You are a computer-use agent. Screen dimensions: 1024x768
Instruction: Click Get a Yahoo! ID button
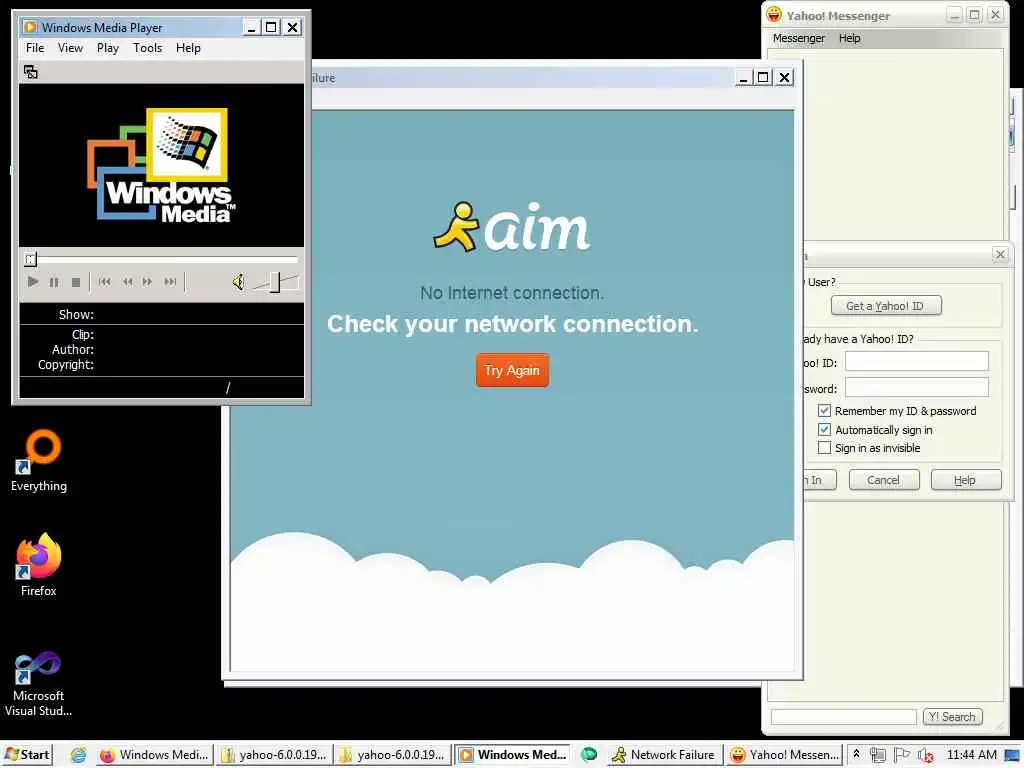(x=886, y=306)
